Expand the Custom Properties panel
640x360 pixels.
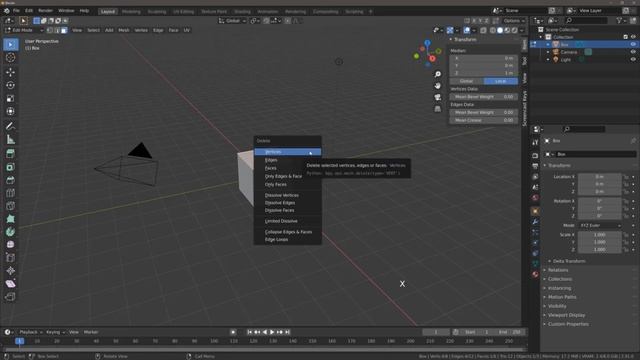pos(568,324)
